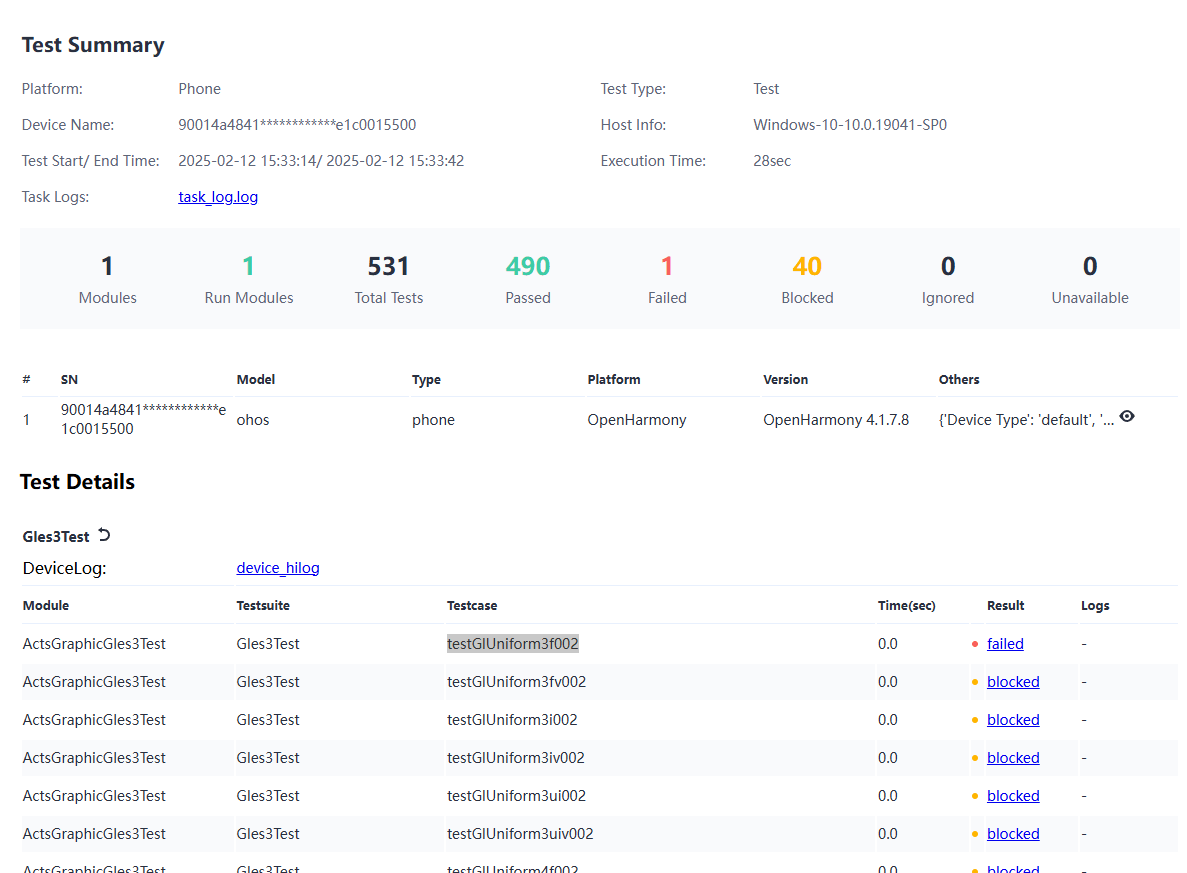1187x873 pixels.
Task: Click the 1 Modules counter
Action: pos(107,279)
